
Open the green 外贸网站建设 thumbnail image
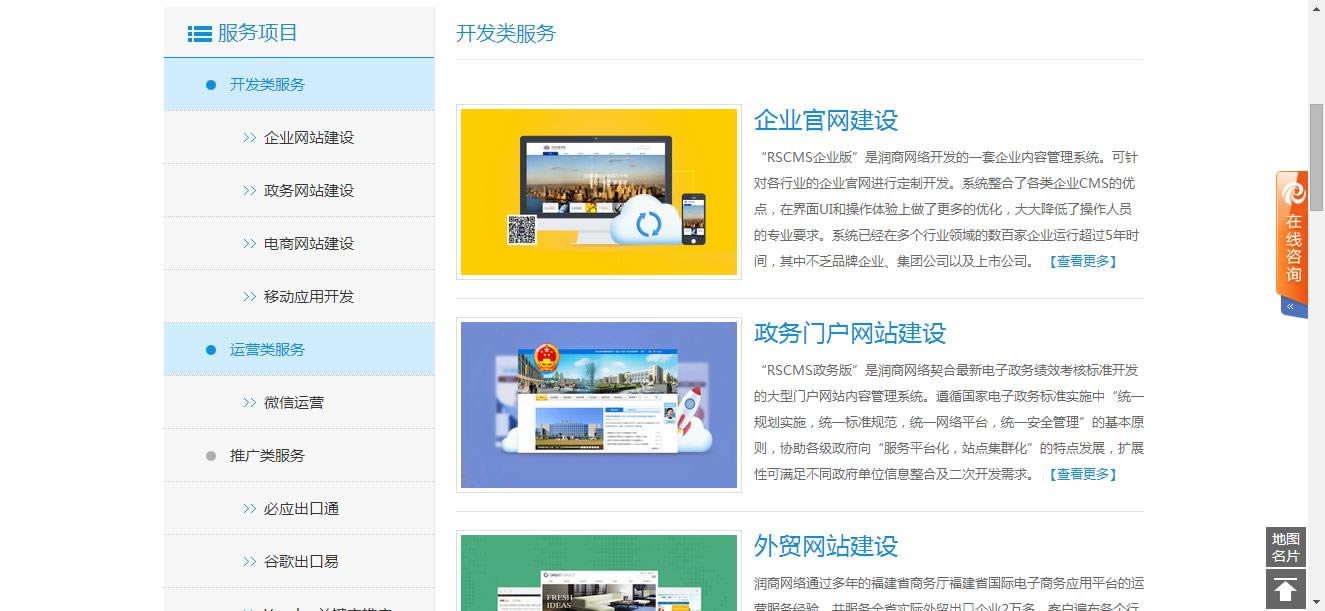click(x=599, y=571)
